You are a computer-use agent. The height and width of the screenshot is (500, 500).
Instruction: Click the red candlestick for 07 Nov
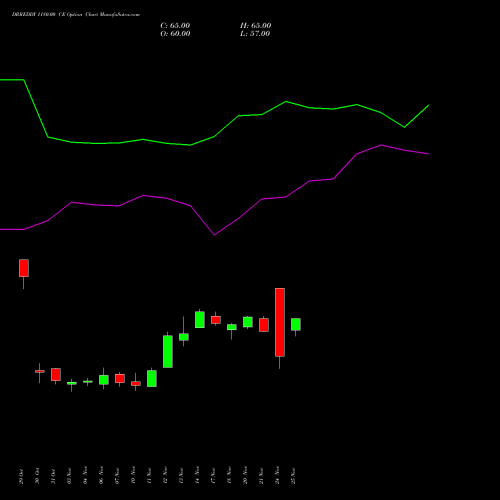coord(120,378)
